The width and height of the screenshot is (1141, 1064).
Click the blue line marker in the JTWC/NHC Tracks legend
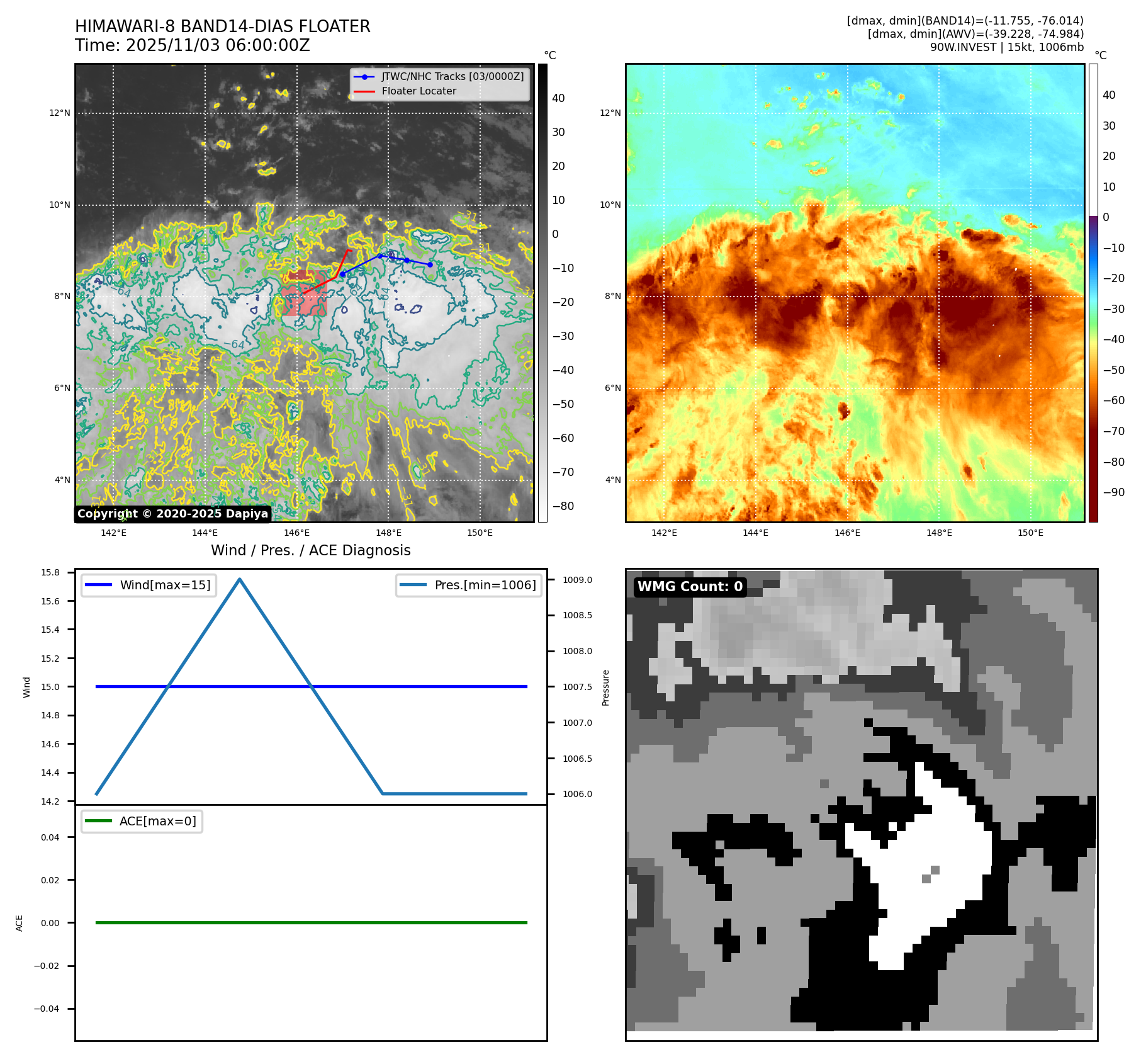(364, 77)
